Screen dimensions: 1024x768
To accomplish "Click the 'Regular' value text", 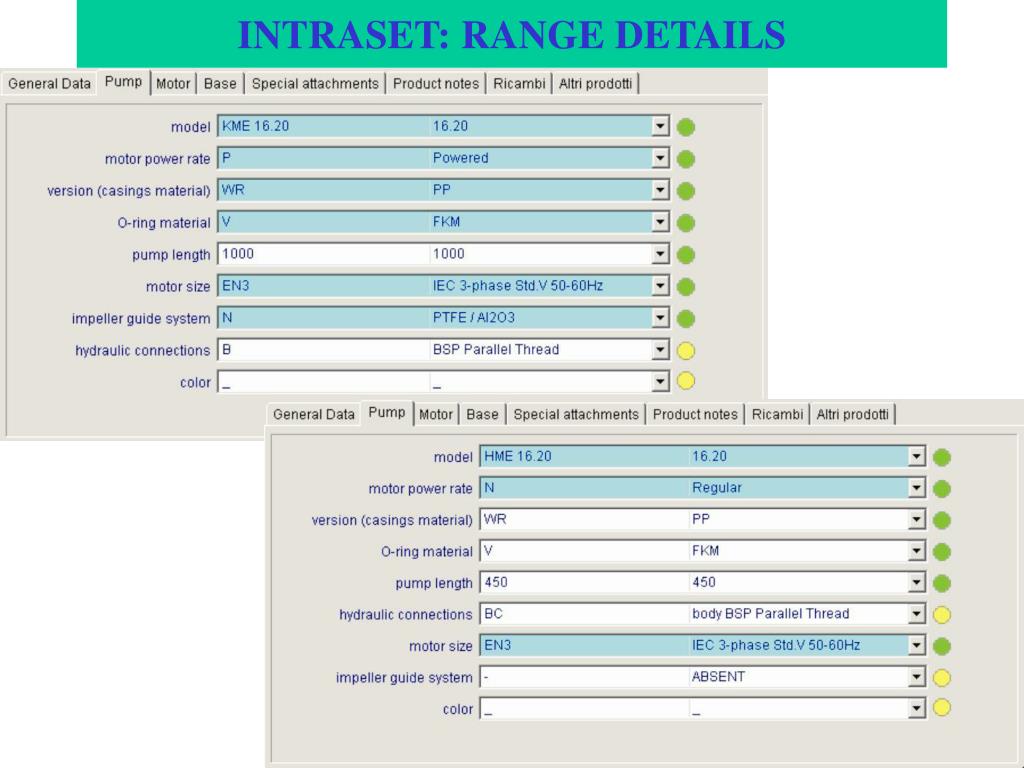I will (x=716, y=488).
